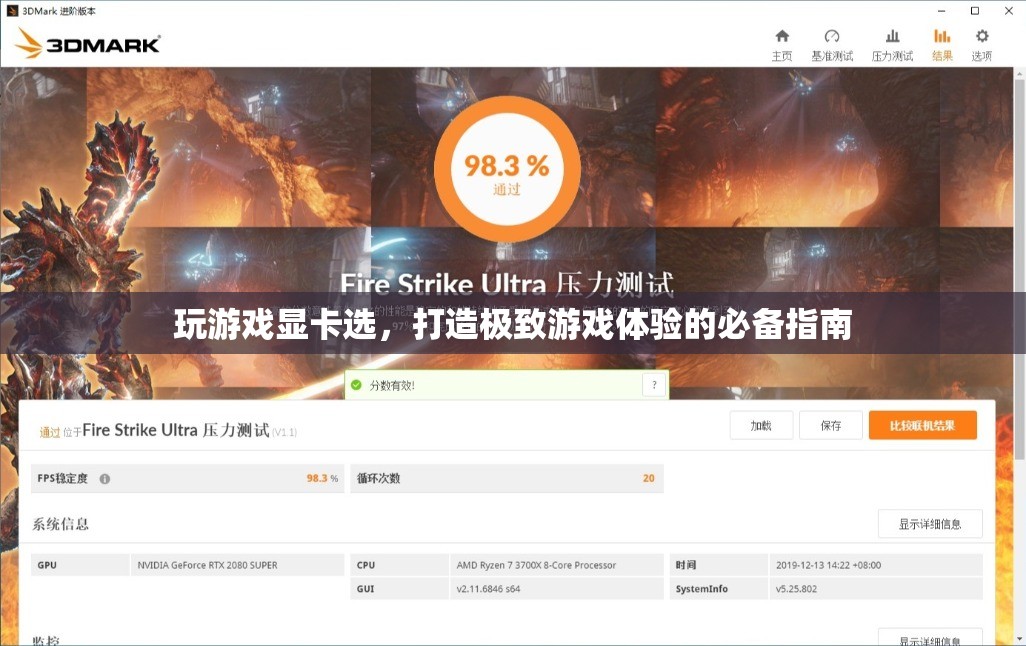Click the vertical scrollbar on the right
1026x646 pixels.
(x=1019, y=268)
